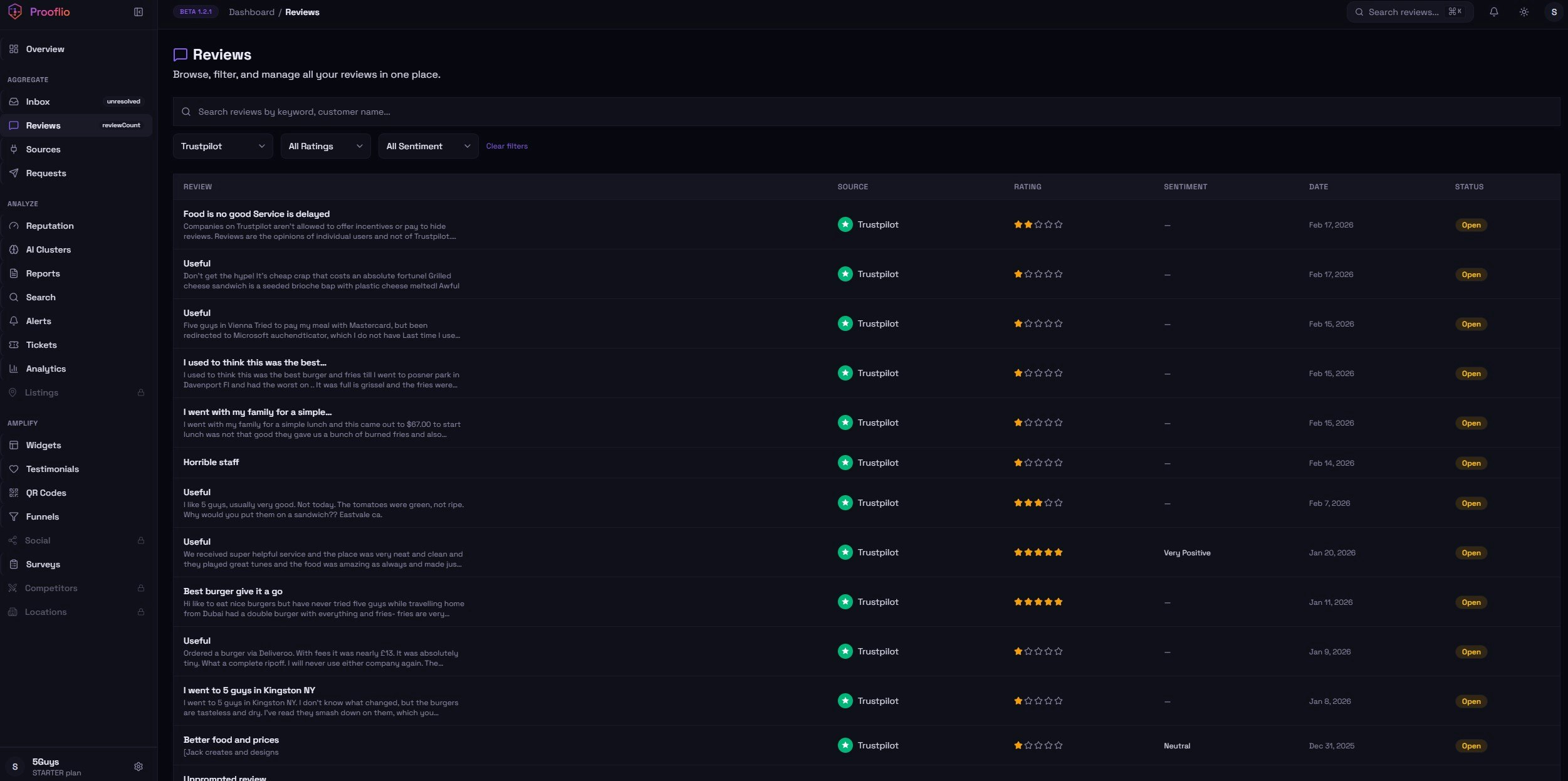Collapse the sidebar using the panel toggle

point(138,12)
